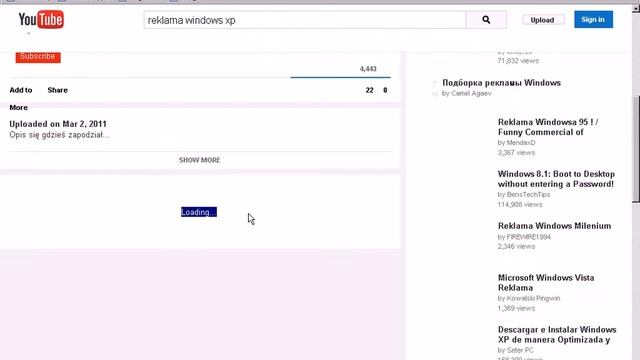Click the 4,443 view count
Viewport: 640px width, 360px height.
368,69
